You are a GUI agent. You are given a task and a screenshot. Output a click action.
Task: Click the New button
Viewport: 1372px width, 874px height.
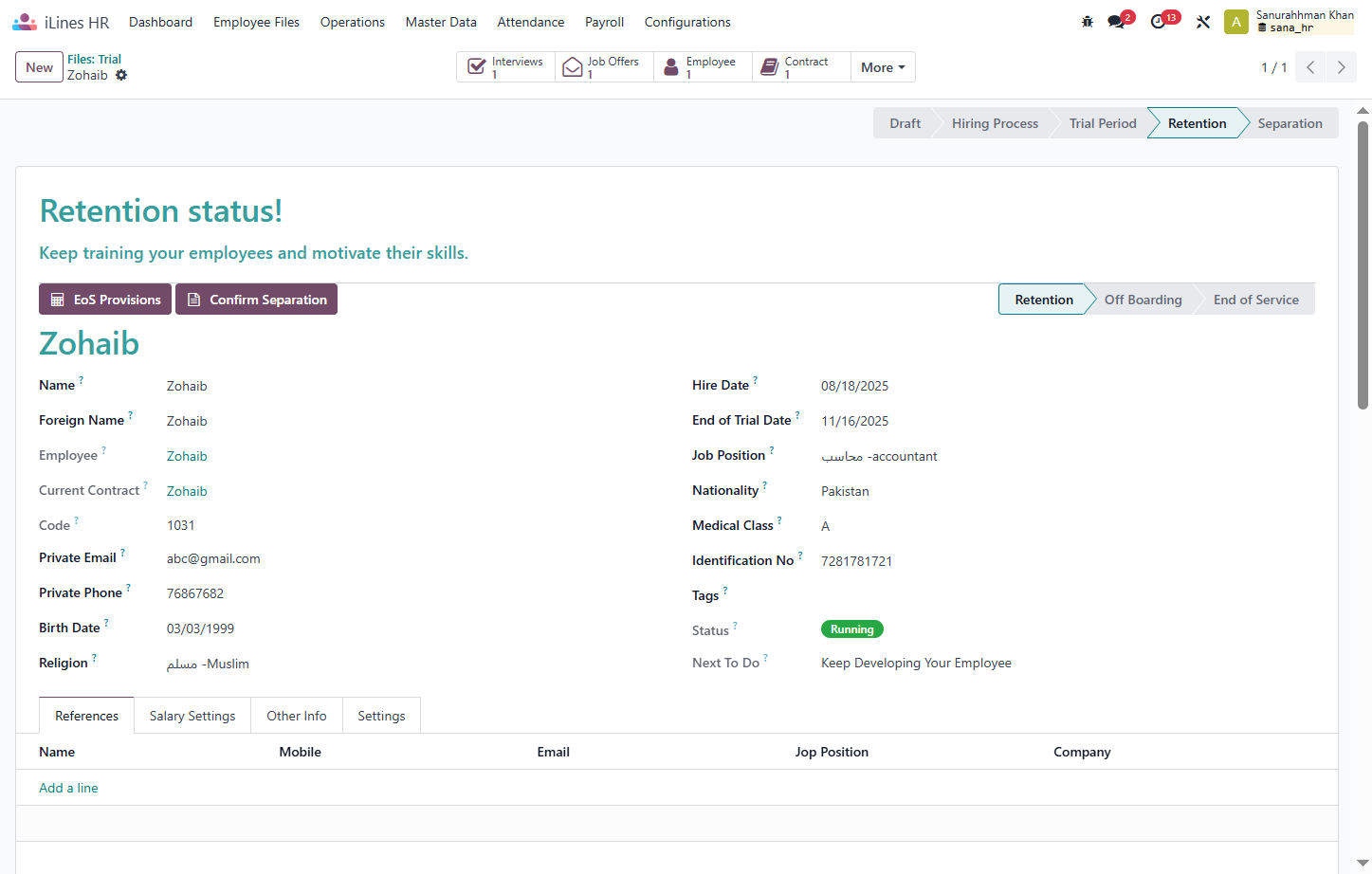click(39, 67)
